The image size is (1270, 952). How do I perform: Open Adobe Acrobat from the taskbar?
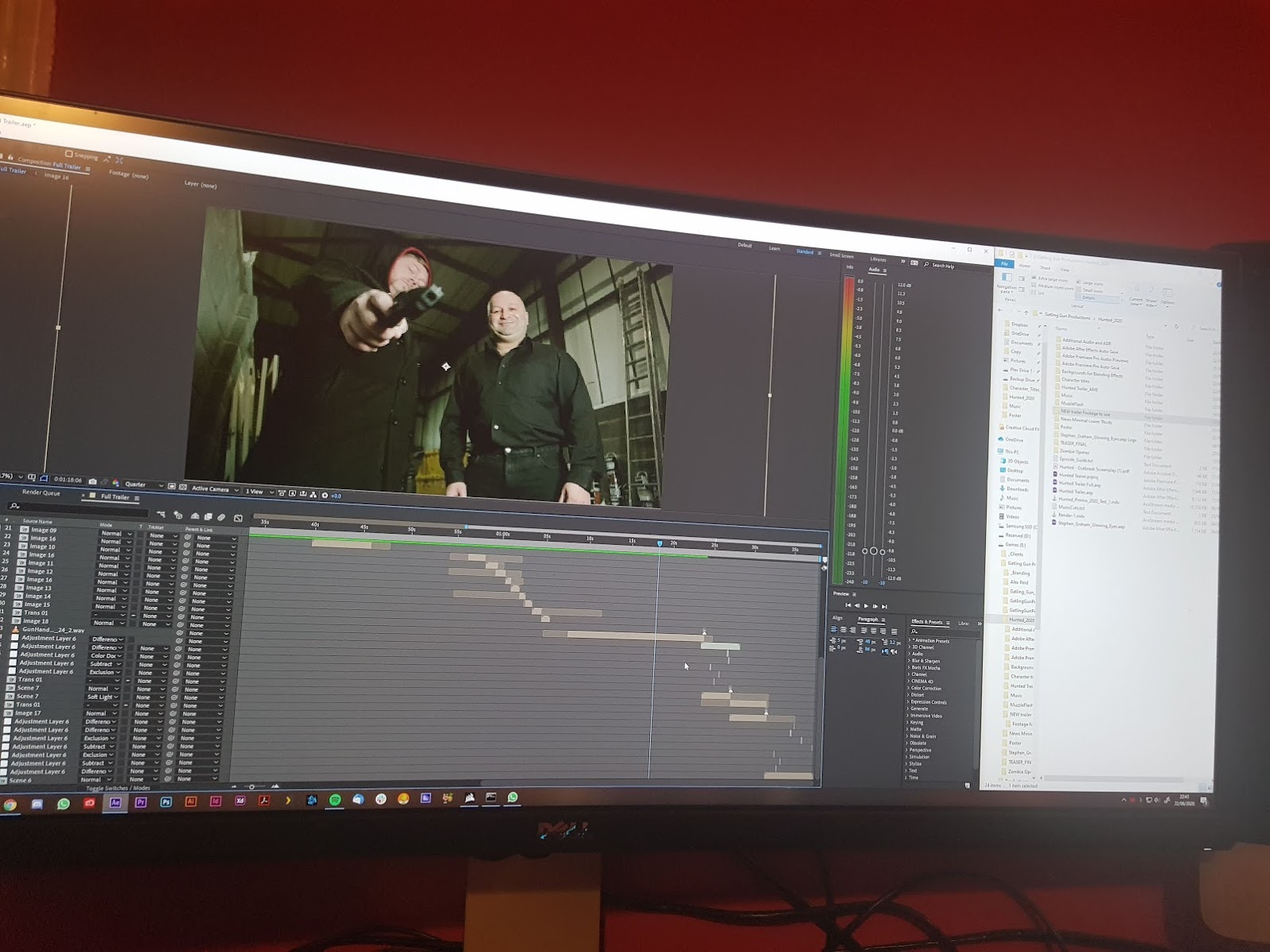tap(263, 801)
